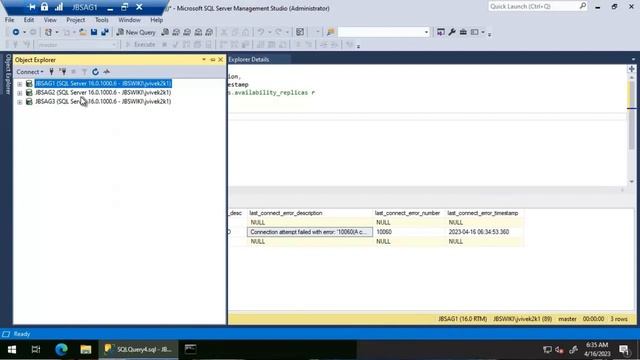Expand the JBSAG1 server node
The image size is (640, 360).
20,84
